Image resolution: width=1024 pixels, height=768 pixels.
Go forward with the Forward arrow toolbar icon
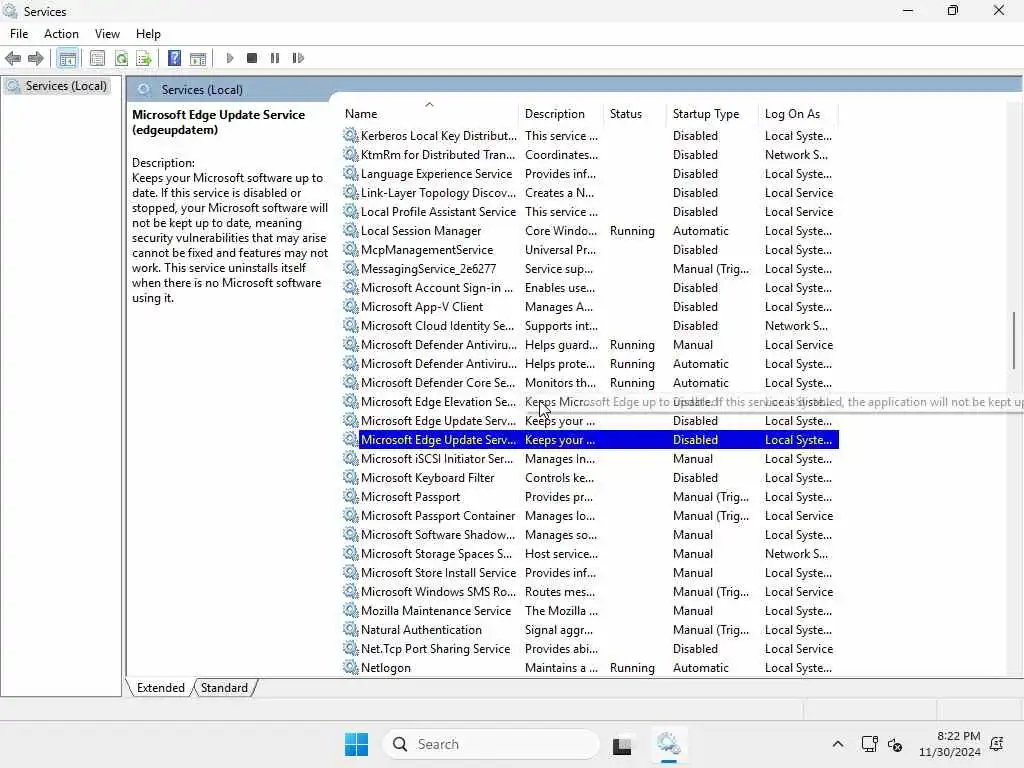pyautogui.click(x=36, y=58)
